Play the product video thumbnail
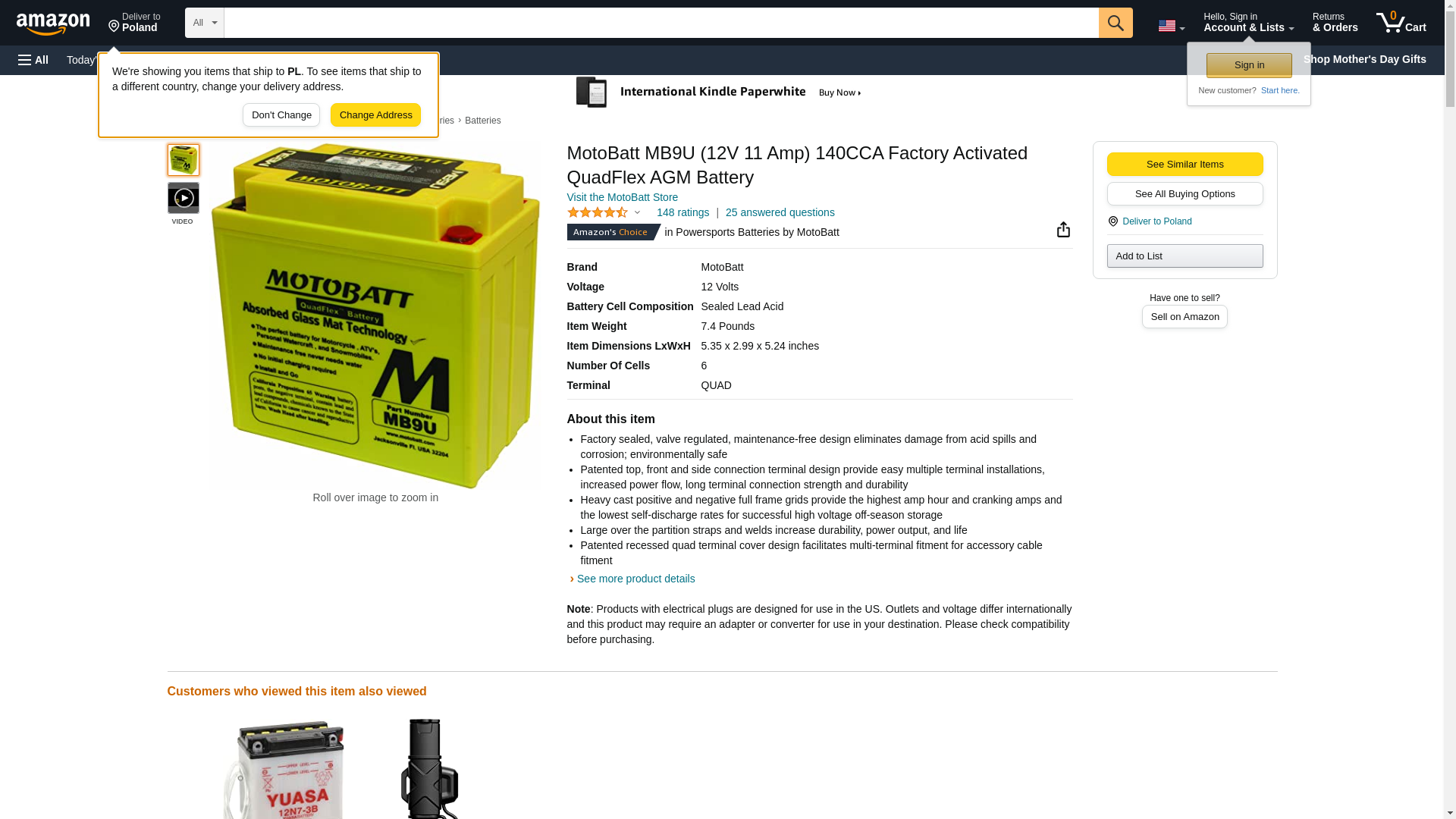The image size is (1456, 819). point(183,198)
